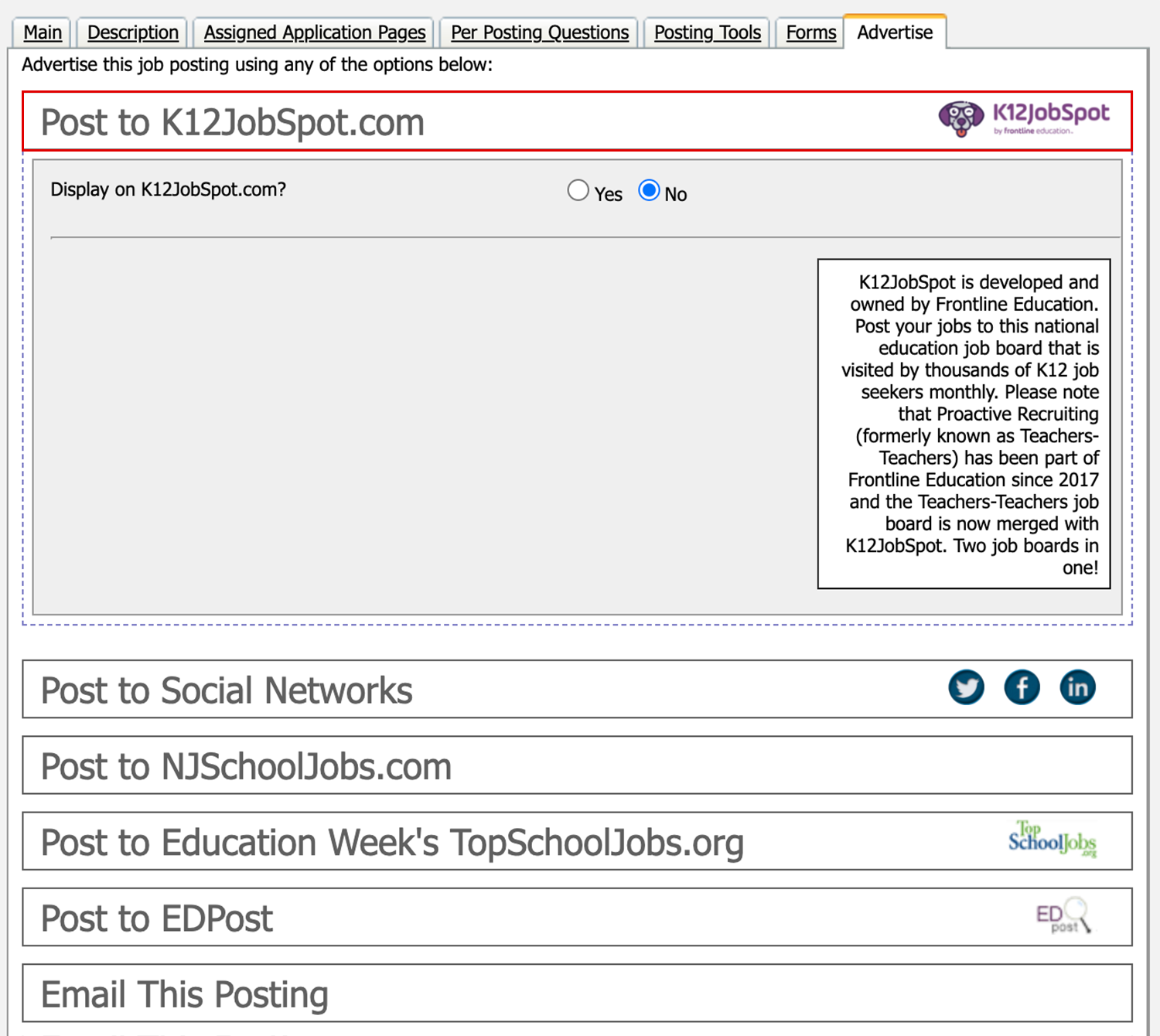Click the K12JobSpot logo
Screen dimensions: 1160x1036
pos(1024,119)
